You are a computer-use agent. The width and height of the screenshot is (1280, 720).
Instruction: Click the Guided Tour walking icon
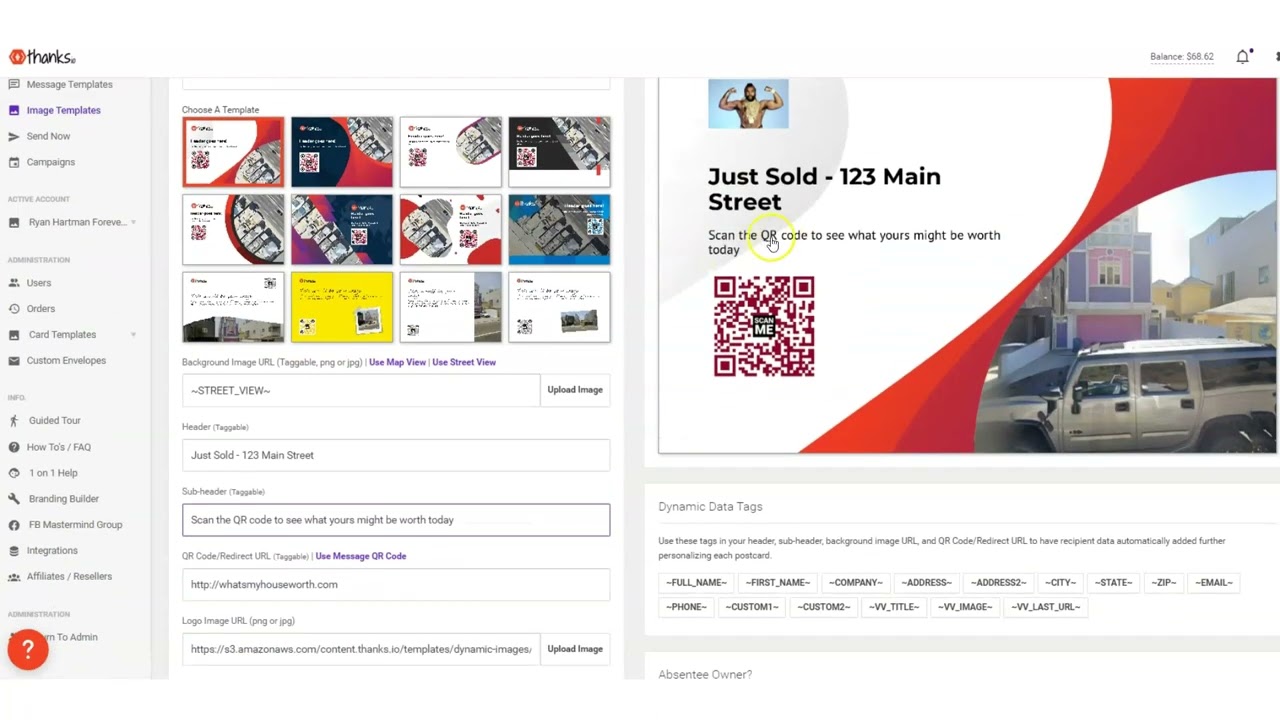tap(14, 421)
